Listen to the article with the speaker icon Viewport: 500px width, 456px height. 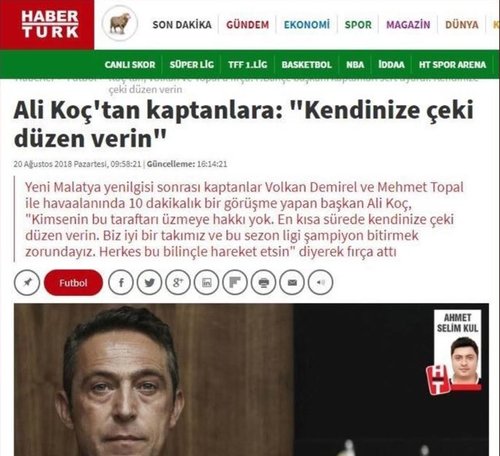[x=320, y=283]
